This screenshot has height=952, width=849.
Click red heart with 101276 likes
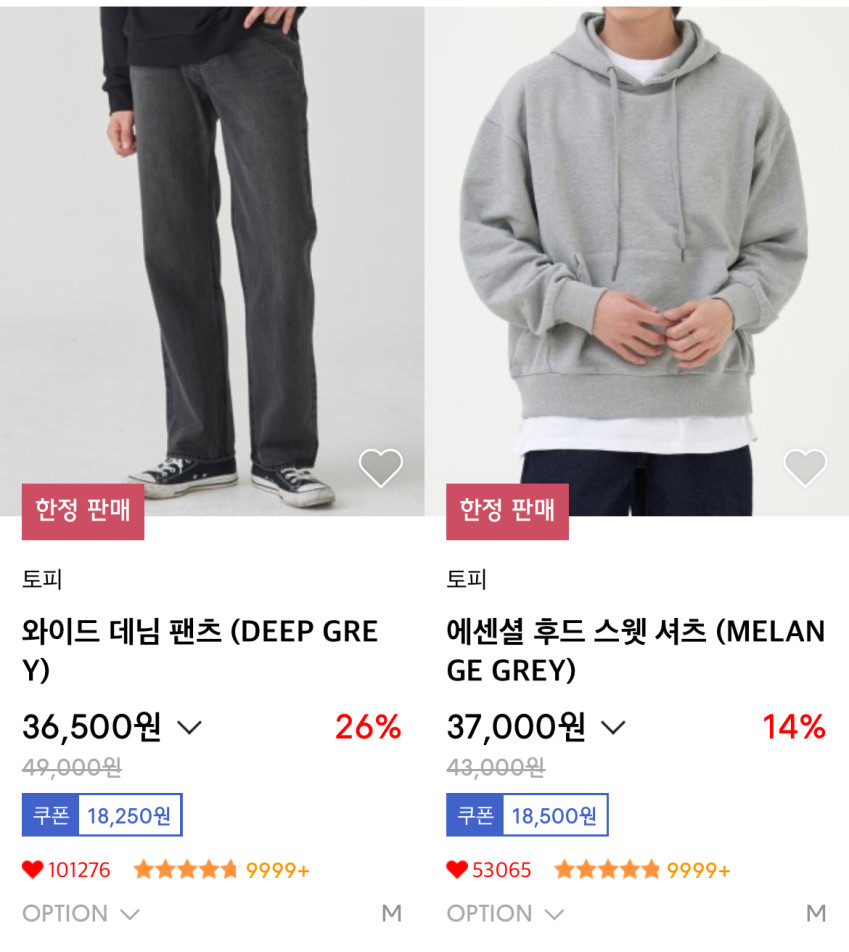(x=33, y=870)
